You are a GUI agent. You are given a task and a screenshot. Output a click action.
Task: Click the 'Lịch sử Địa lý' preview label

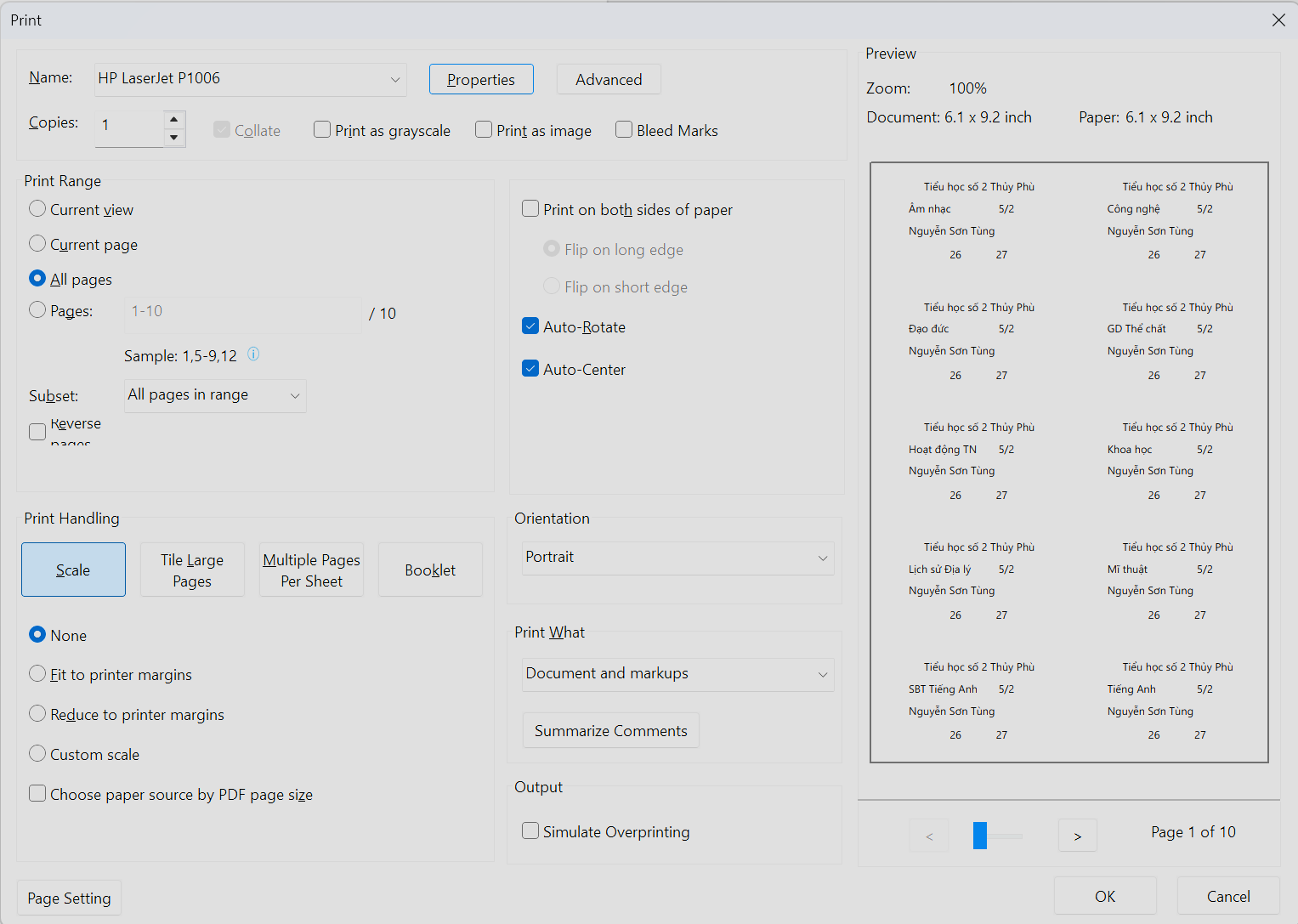tap(939, 570)
